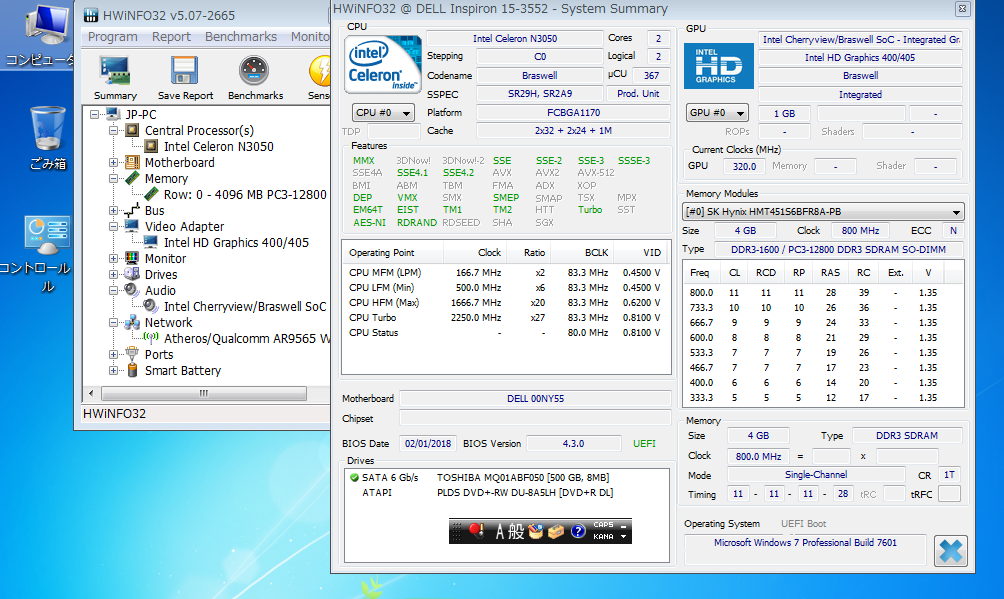Open the IME options dropdown arrow
The image size is (1004, 599).
pos(623,537)
